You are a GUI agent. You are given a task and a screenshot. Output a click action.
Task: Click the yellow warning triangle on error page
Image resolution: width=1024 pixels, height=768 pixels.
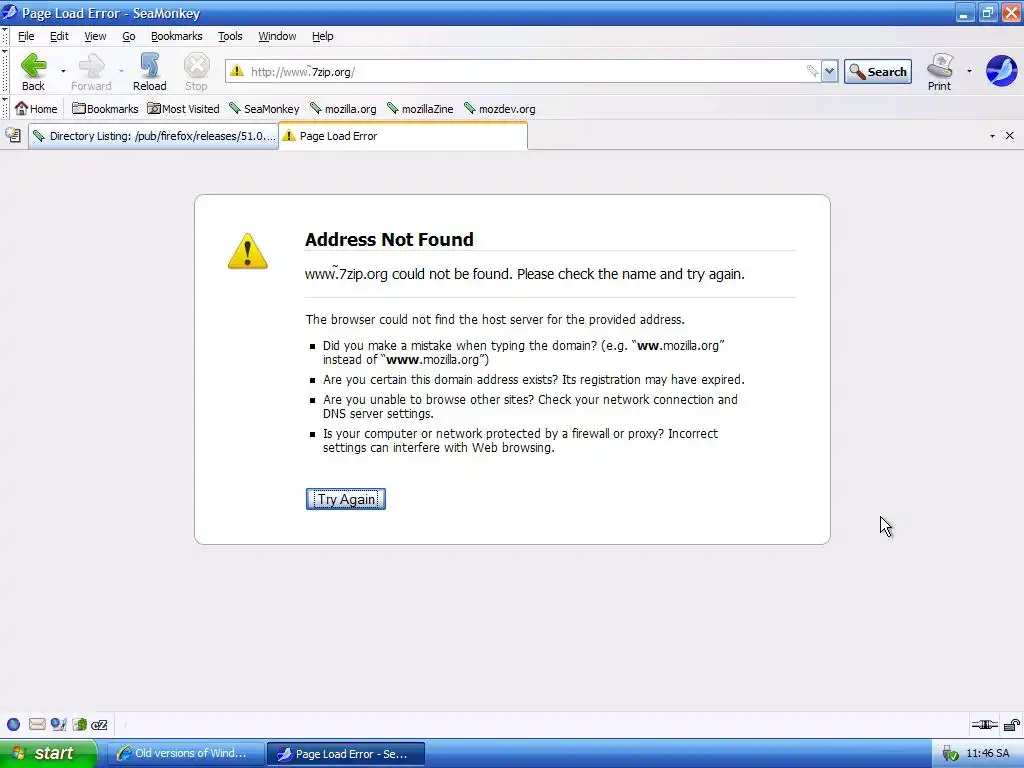click(x=248, y=251)
